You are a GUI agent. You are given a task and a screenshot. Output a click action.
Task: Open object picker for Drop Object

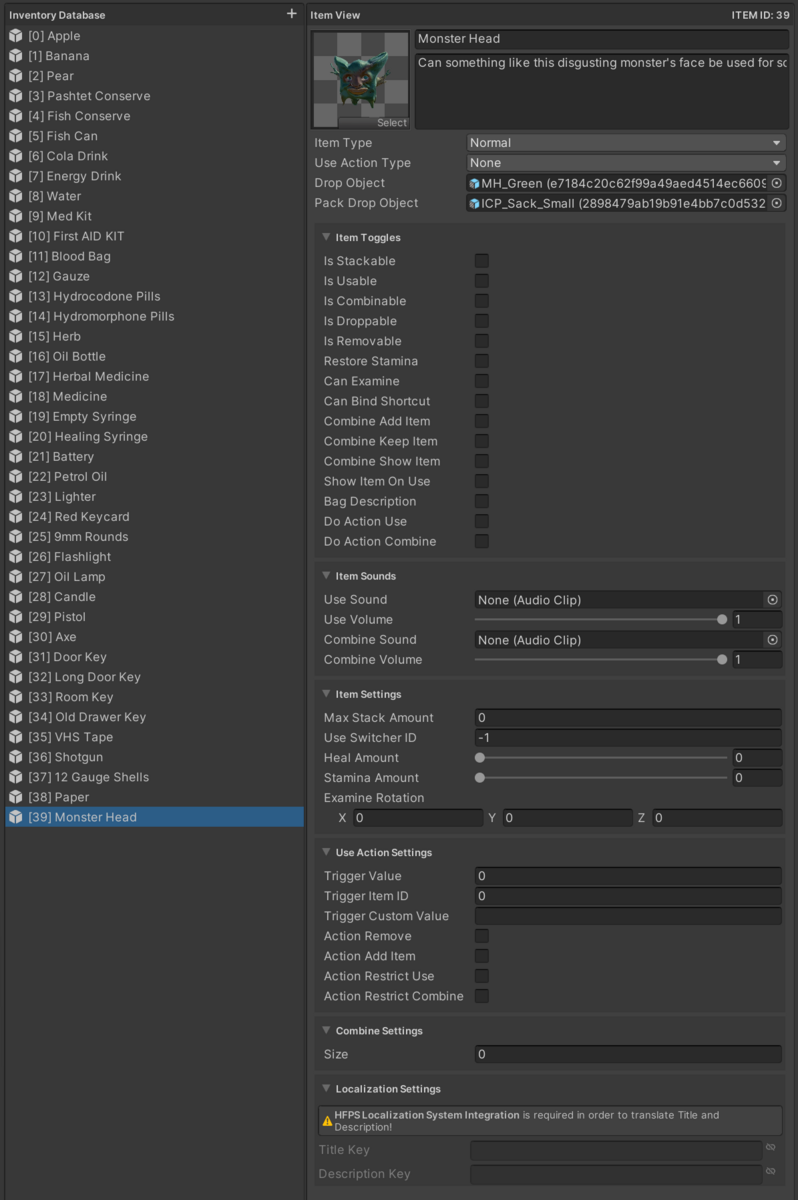tap(776, 183)
